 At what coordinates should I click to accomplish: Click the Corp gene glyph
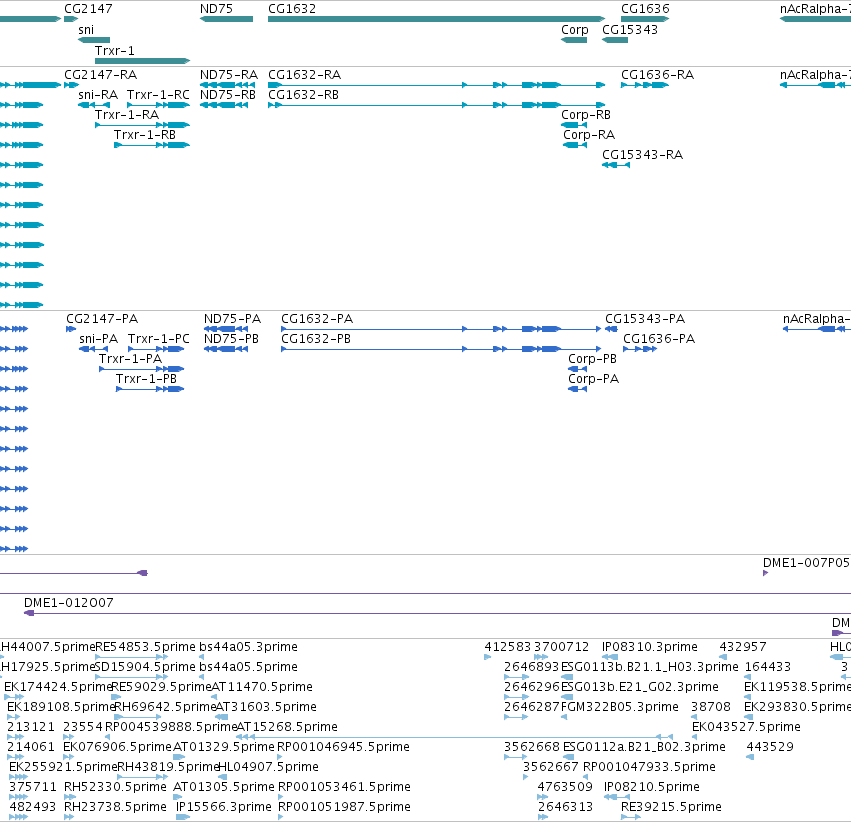click(x=574, y=40)
